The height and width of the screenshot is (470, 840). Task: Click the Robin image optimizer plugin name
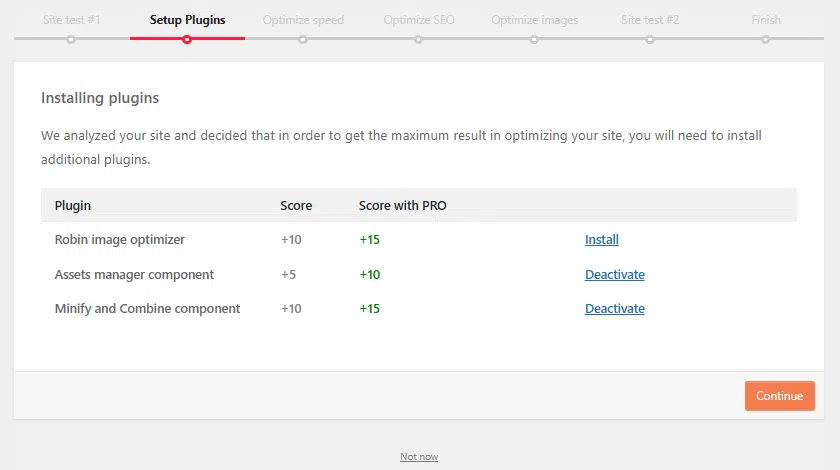pyautogui.click(x=119, y=240)
